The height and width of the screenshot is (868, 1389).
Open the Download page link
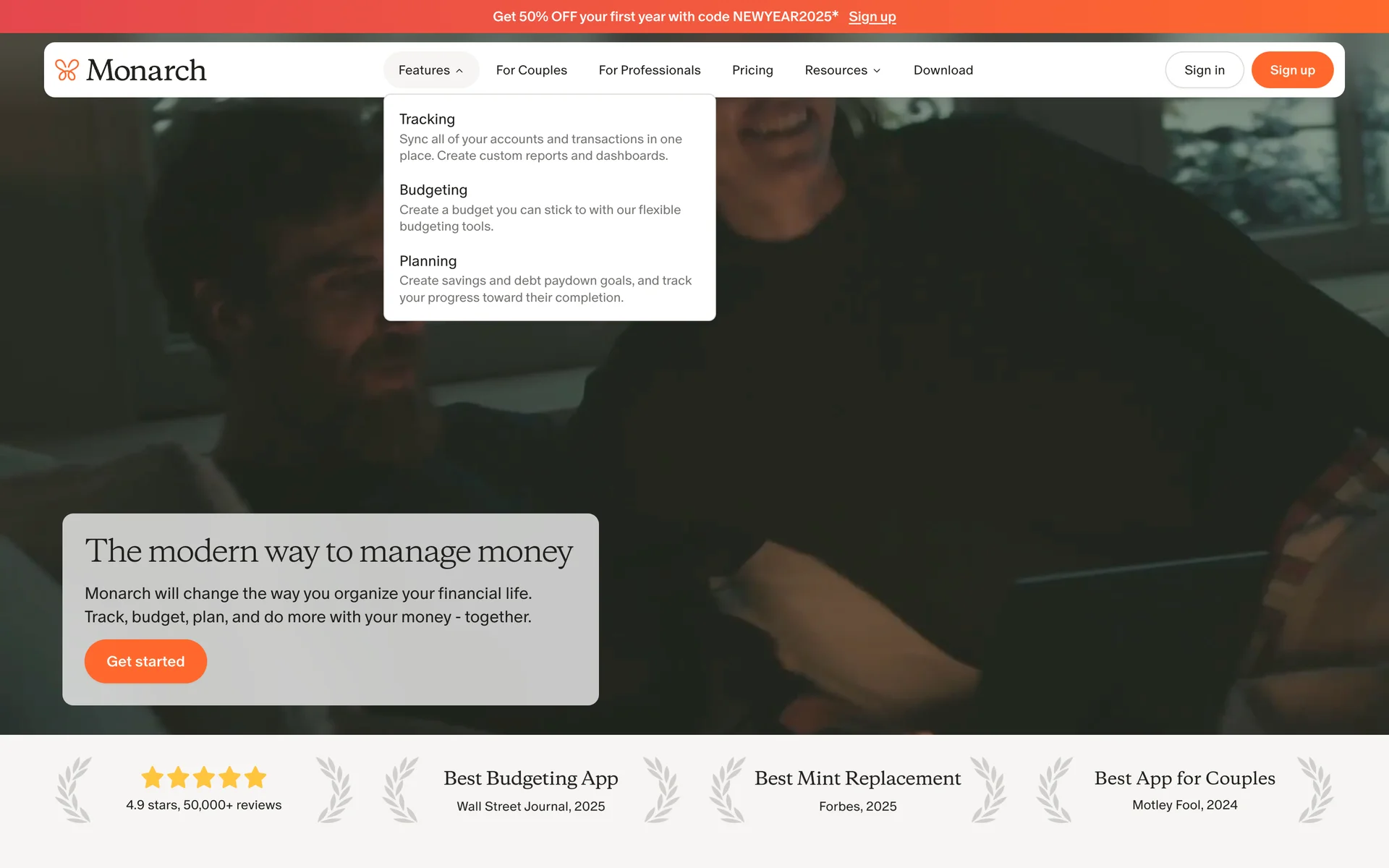pyautogui.click(x=943, y=70)
